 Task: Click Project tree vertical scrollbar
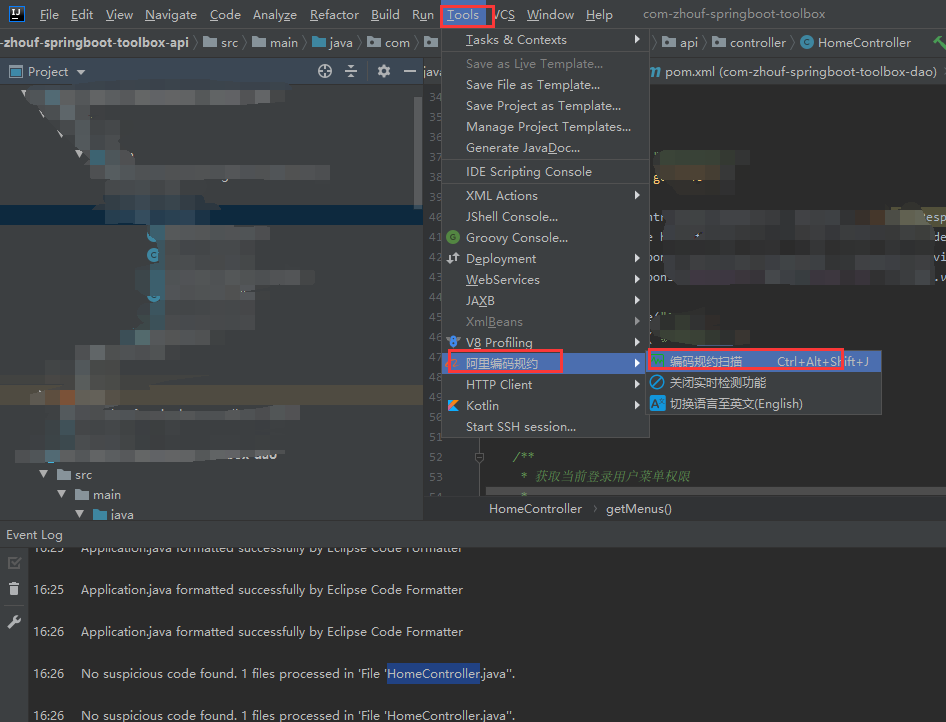417,152
